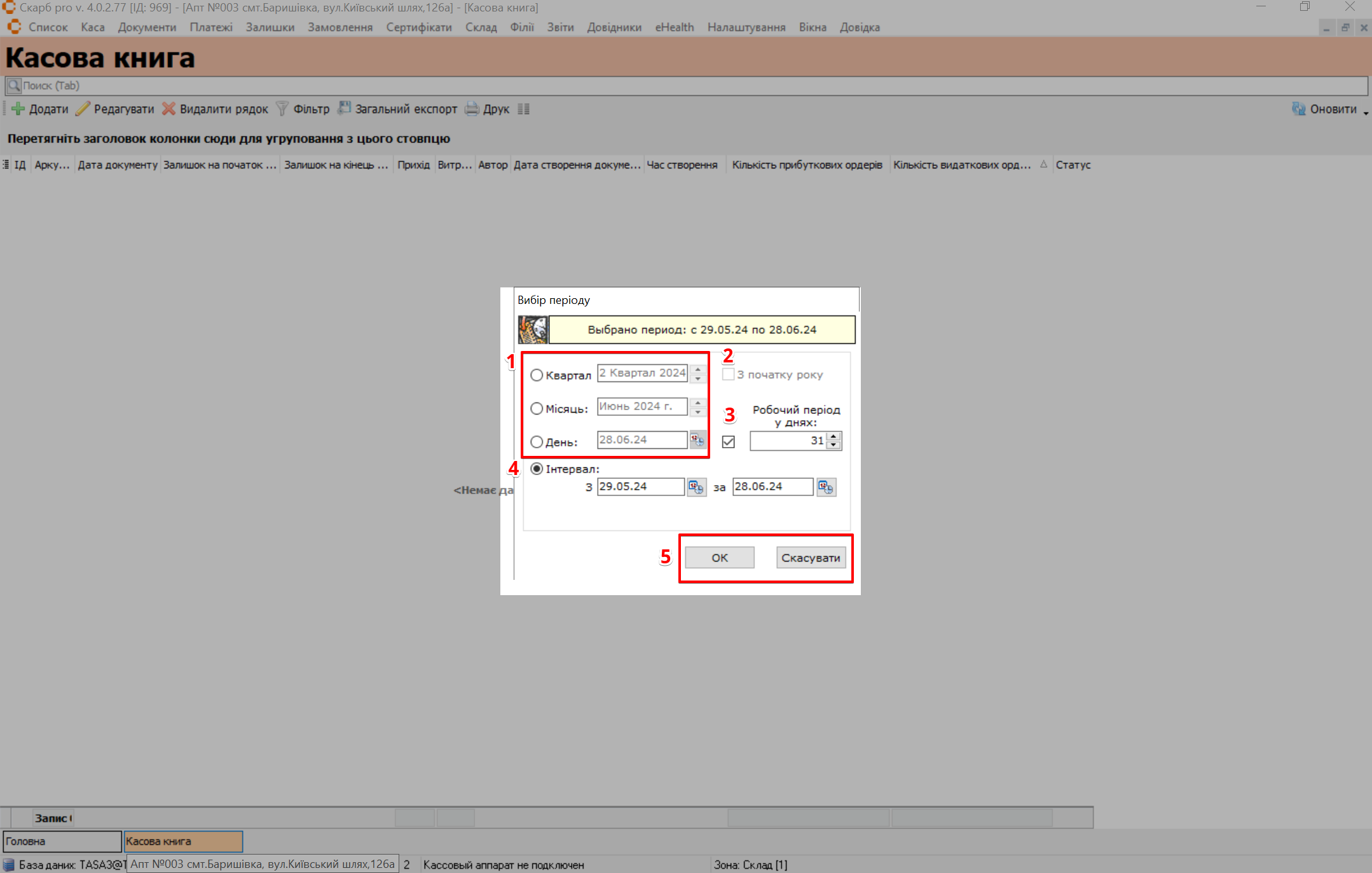Click the green plus Додати icon
Image resolution: width=1372 pixels, height=873 pixels.
click(x=18, y=109)
